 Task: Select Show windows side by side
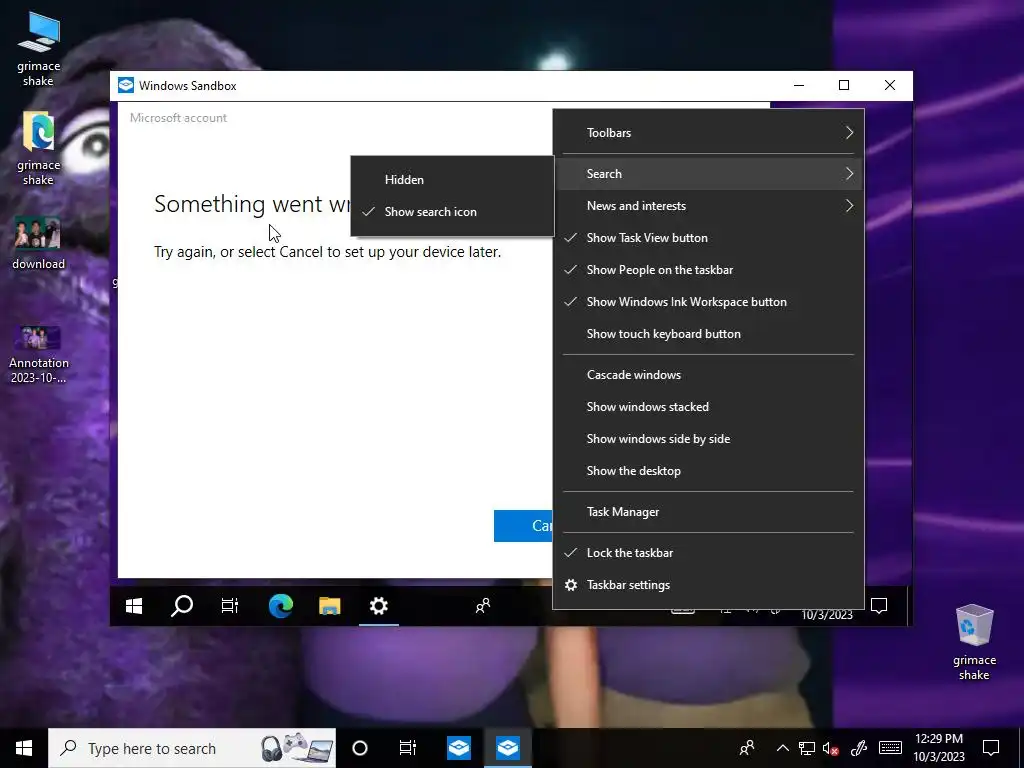[709, 439]
